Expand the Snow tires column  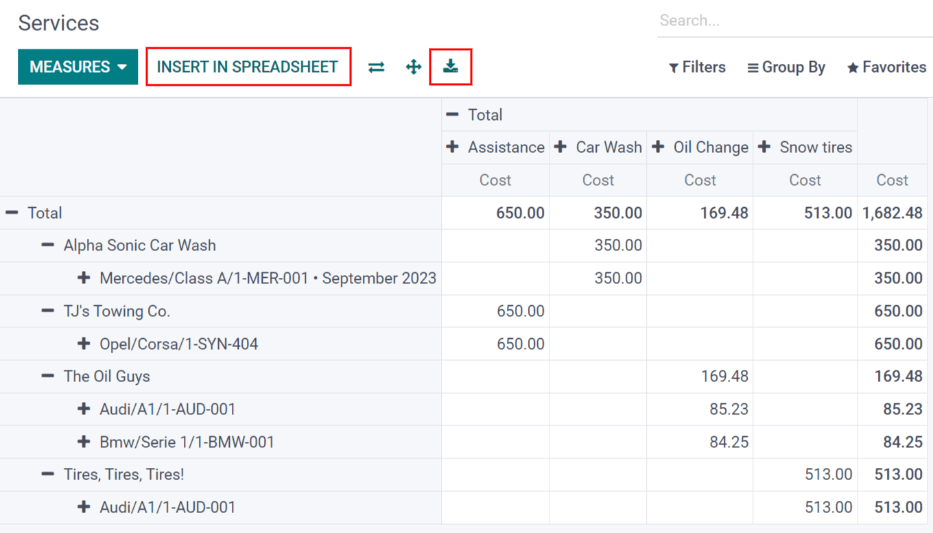[805, 147]
